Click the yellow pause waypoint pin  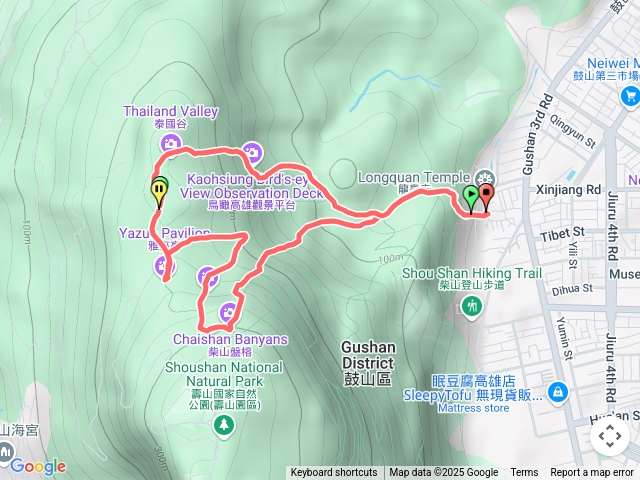click(x=159, y=193)
